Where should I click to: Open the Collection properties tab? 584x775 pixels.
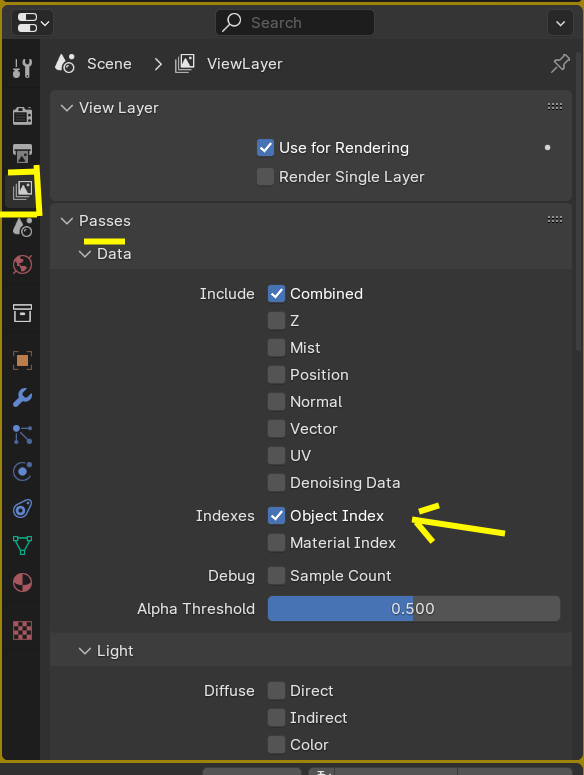(x=22, y=312)
